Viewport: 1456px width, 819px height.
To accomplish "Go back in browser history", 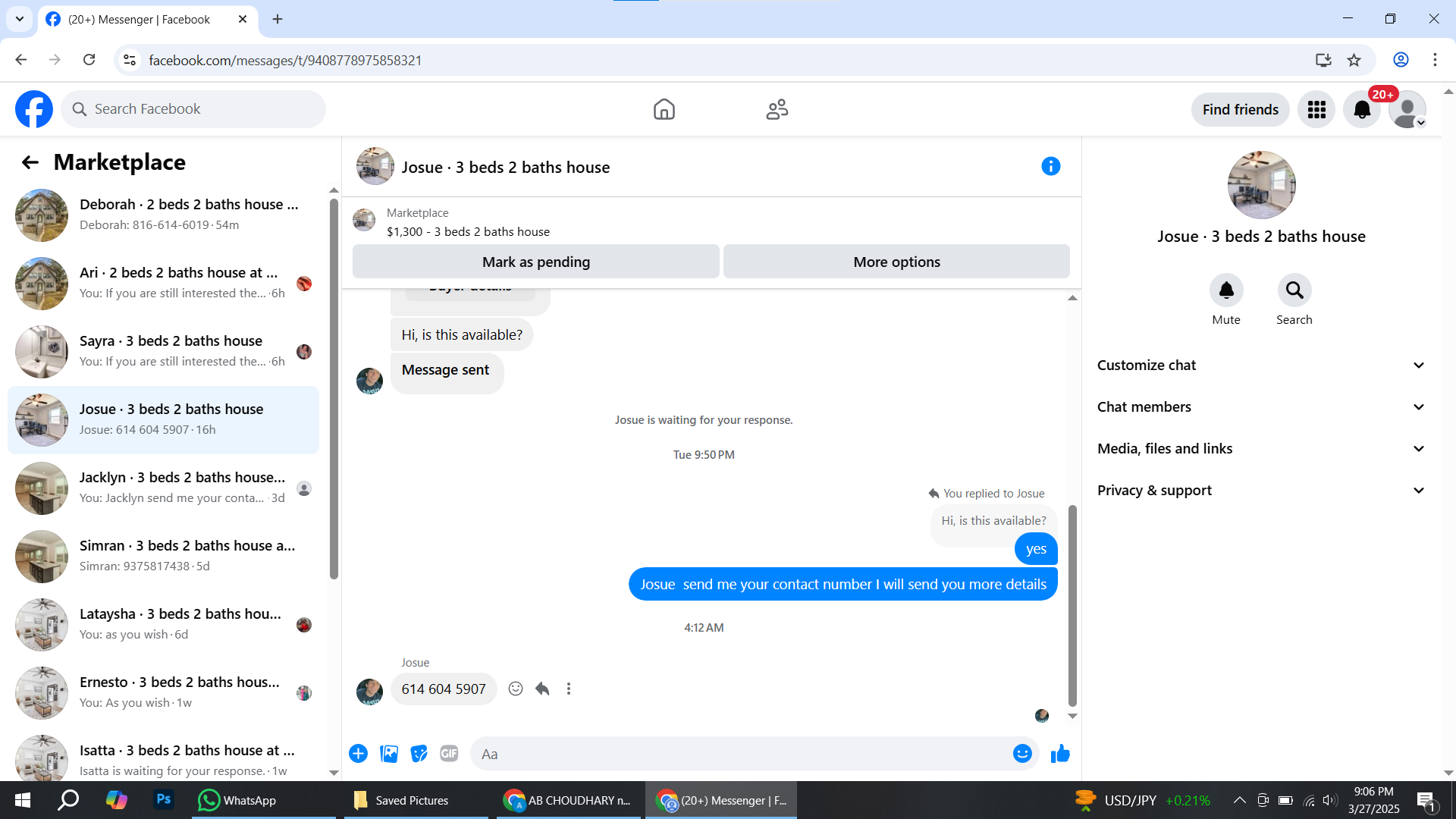I will (x=21, y=60).
